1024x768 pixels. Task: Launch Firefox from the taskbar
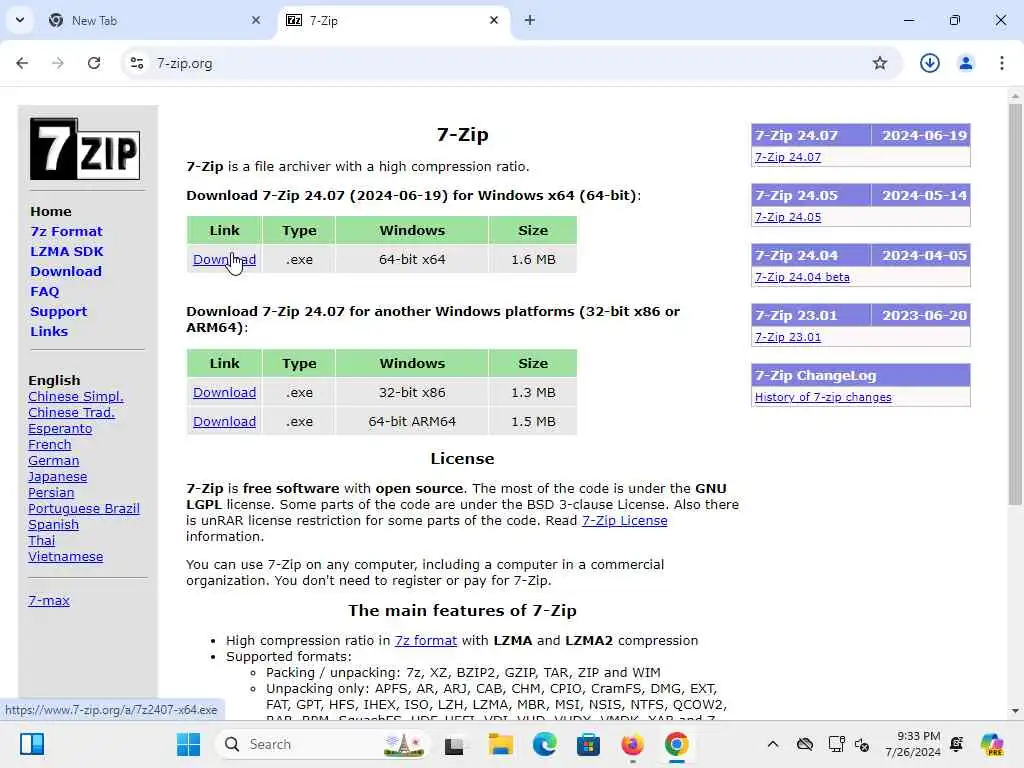(632, 744)
